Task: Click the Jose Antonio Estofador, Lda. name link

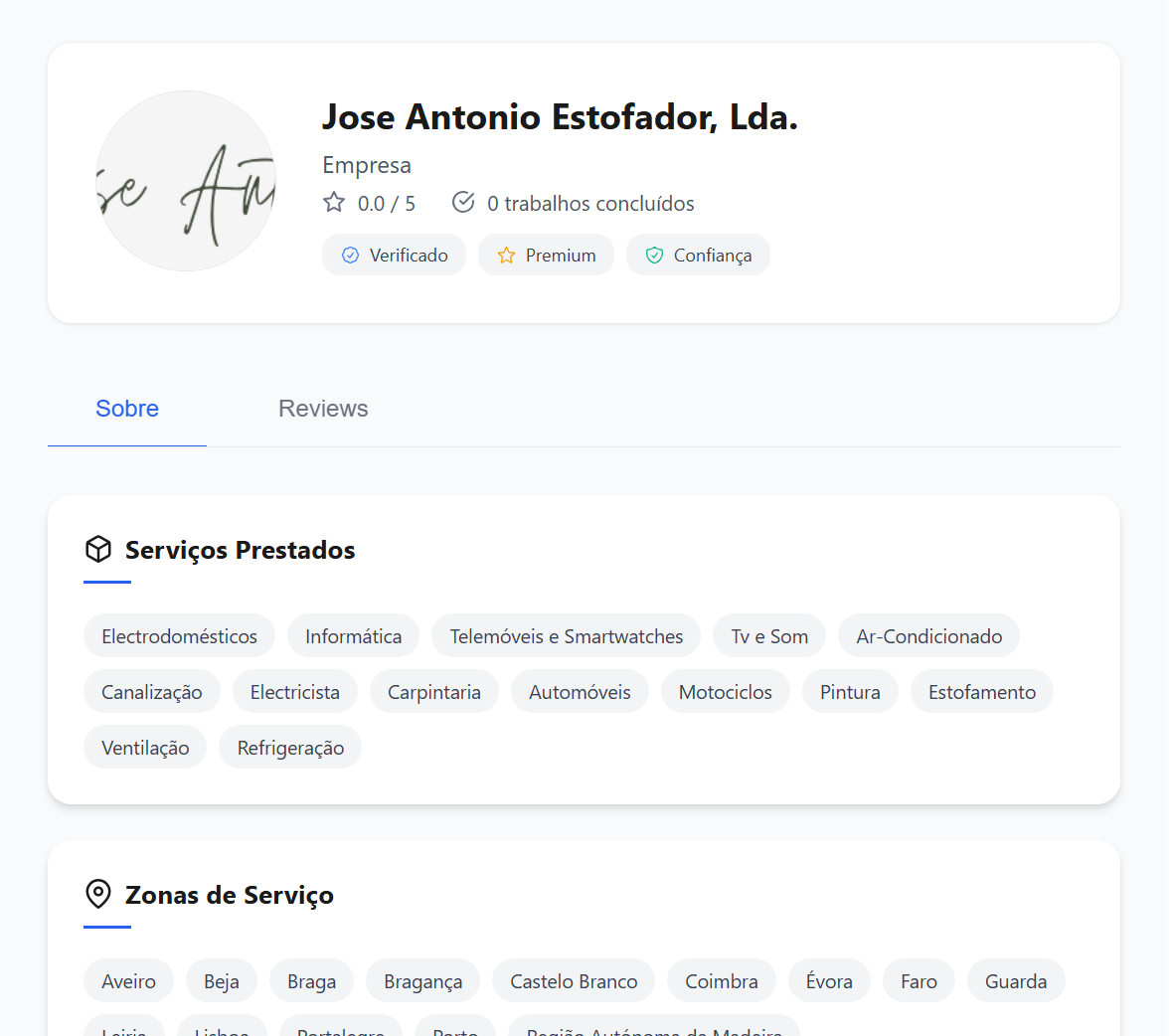Action: (x=560, y=116)
